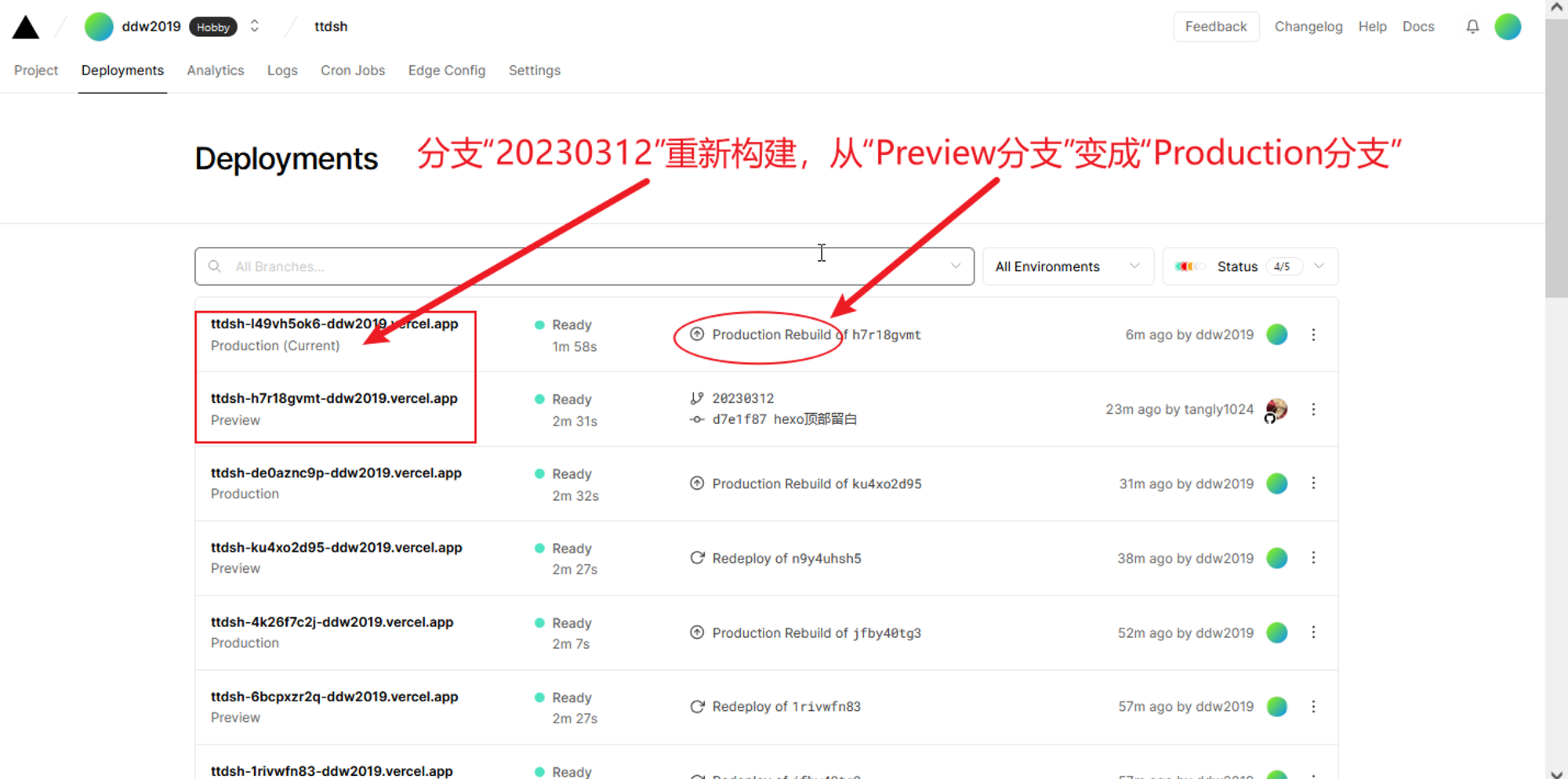The image size is (1568, 779).
Task: Click inside the All Branches search field
Action: tap(470, 266)
